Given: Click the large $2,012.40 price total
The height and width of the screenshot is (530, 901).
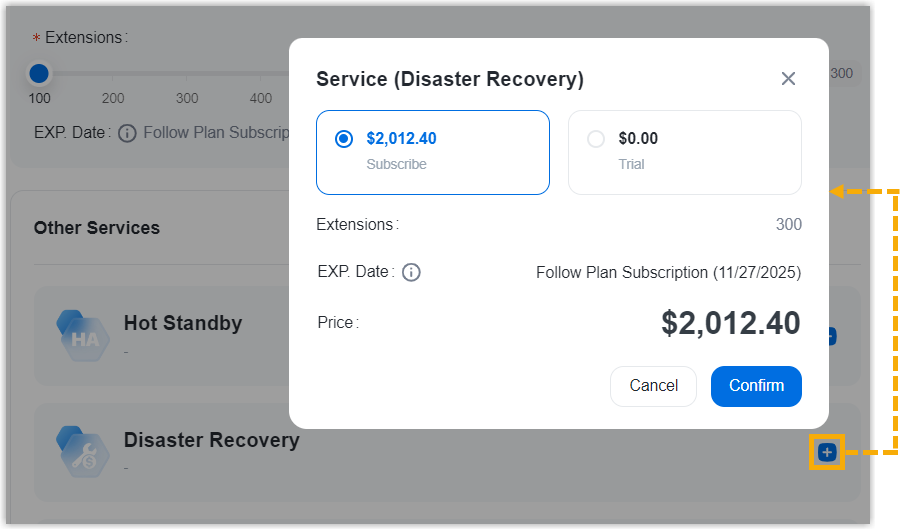Looking at the screenshot, I should click(x=730, y=323).
